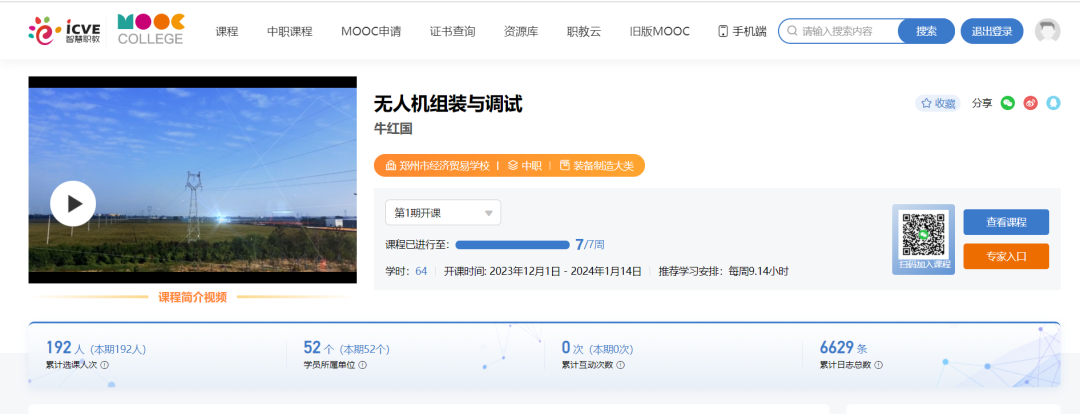Click the iCVE 智慧职教 logo
Image resolution: width=1080 pixels, height=414 pixels.
pyautogui.click(x=64, y=31)
